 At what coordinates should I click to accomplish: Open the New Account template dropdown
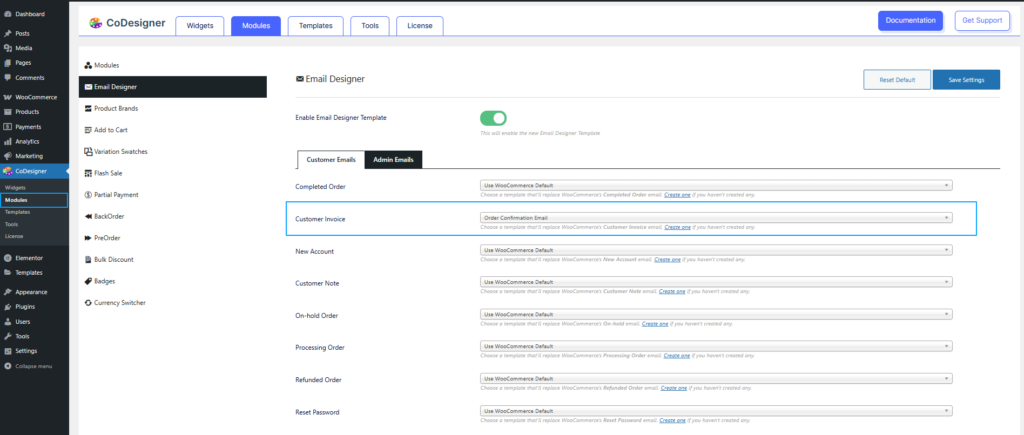coord(716,250)
